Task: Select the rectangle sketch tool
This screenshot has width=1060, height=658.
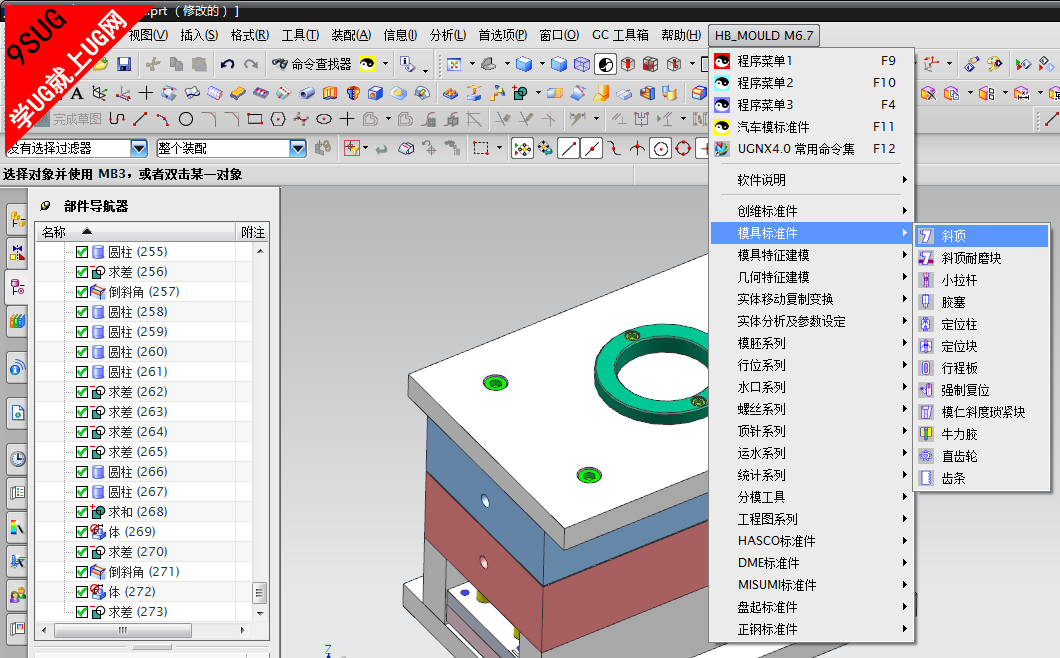Action: 255,120
